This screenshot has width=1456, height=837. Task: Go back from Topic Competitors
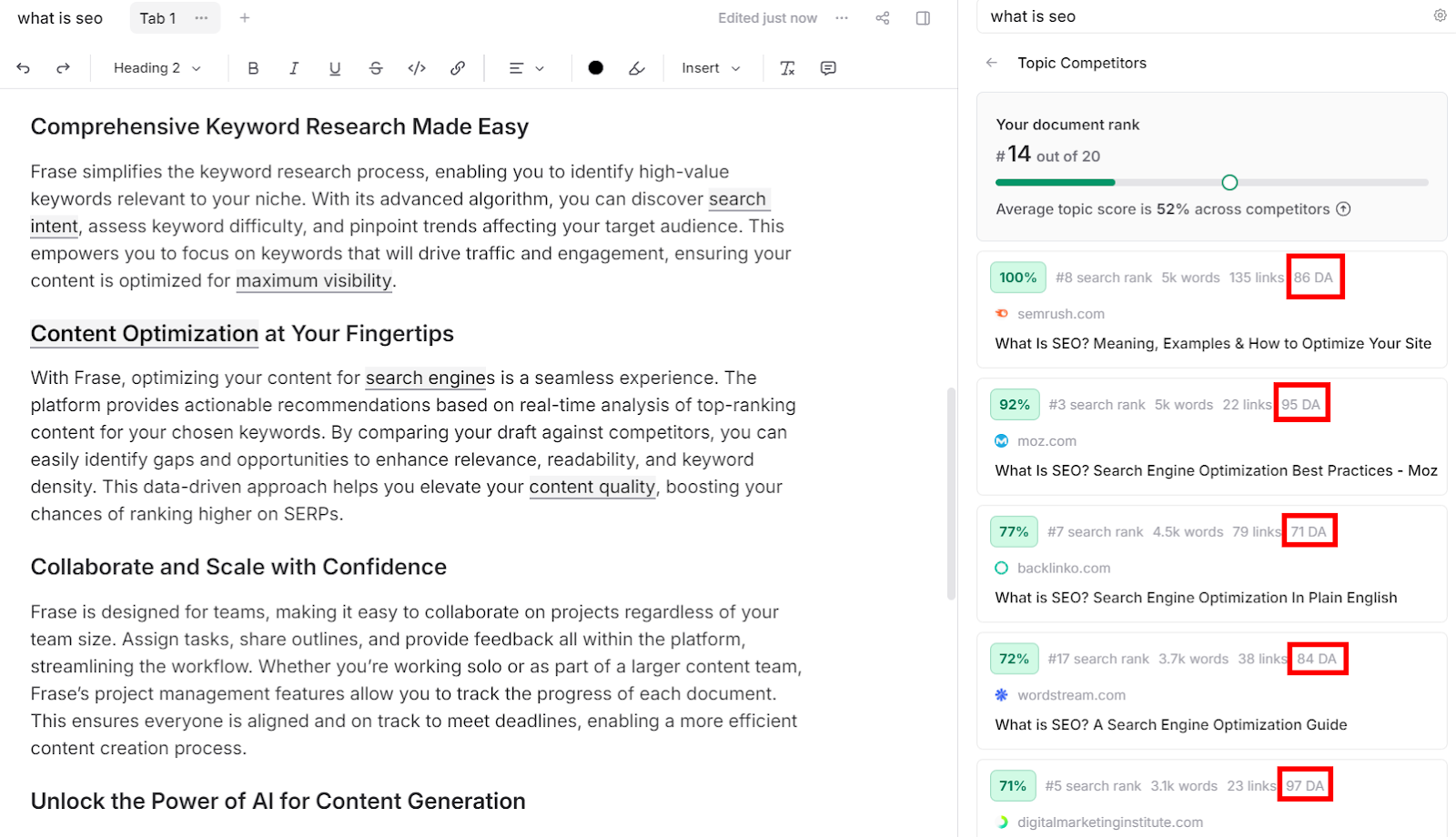click(992, 63)
